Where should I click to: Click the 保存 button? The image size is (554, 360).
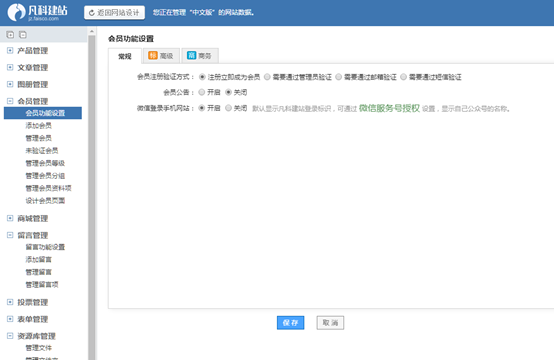point(290,323)
